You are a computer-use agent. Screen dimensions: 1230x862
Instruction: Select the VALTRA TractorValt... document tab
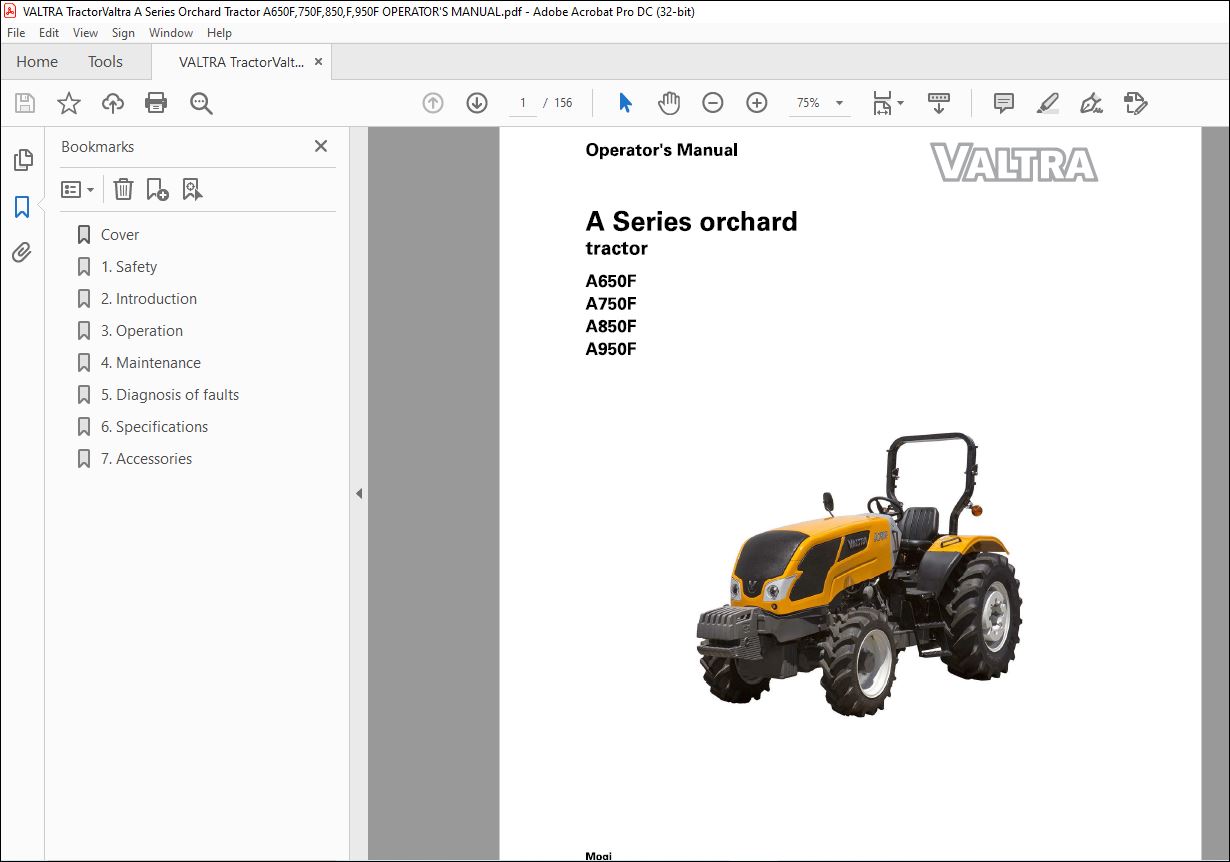(241, 62)
